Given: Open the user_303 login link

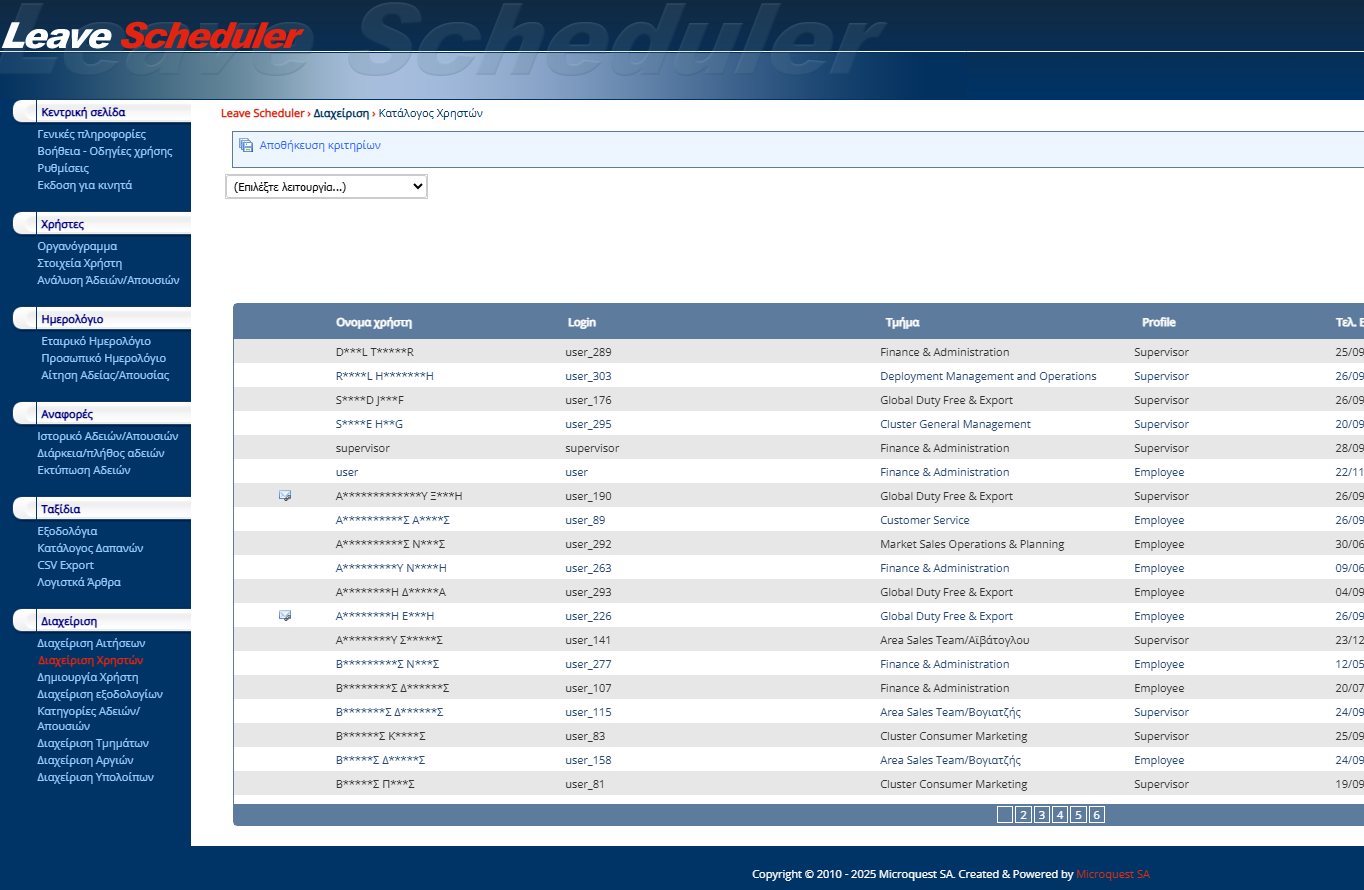Looking at the screenshot, I should coord(588,376).
